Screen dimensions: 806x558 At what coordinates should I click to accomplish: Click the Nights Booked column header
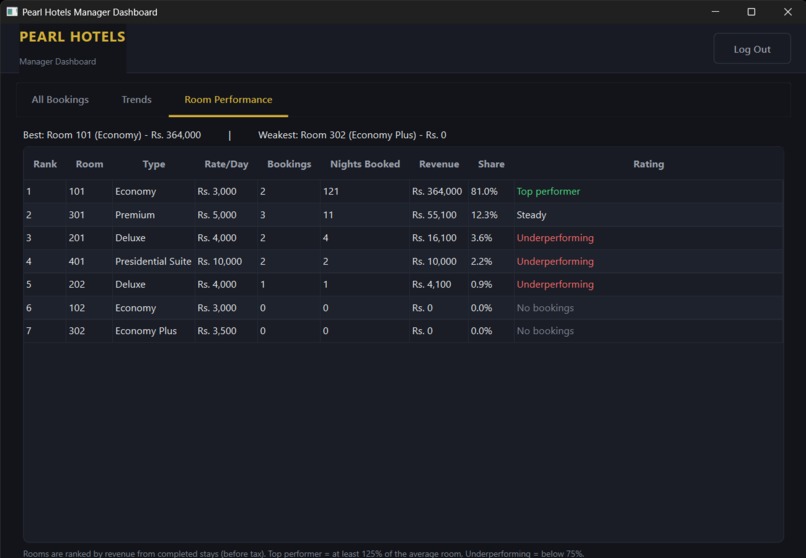[365, 164]
